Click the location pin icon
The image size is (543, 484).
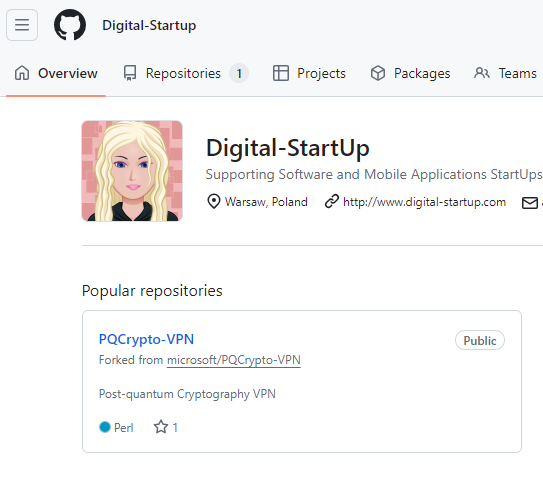click(214, 201)
